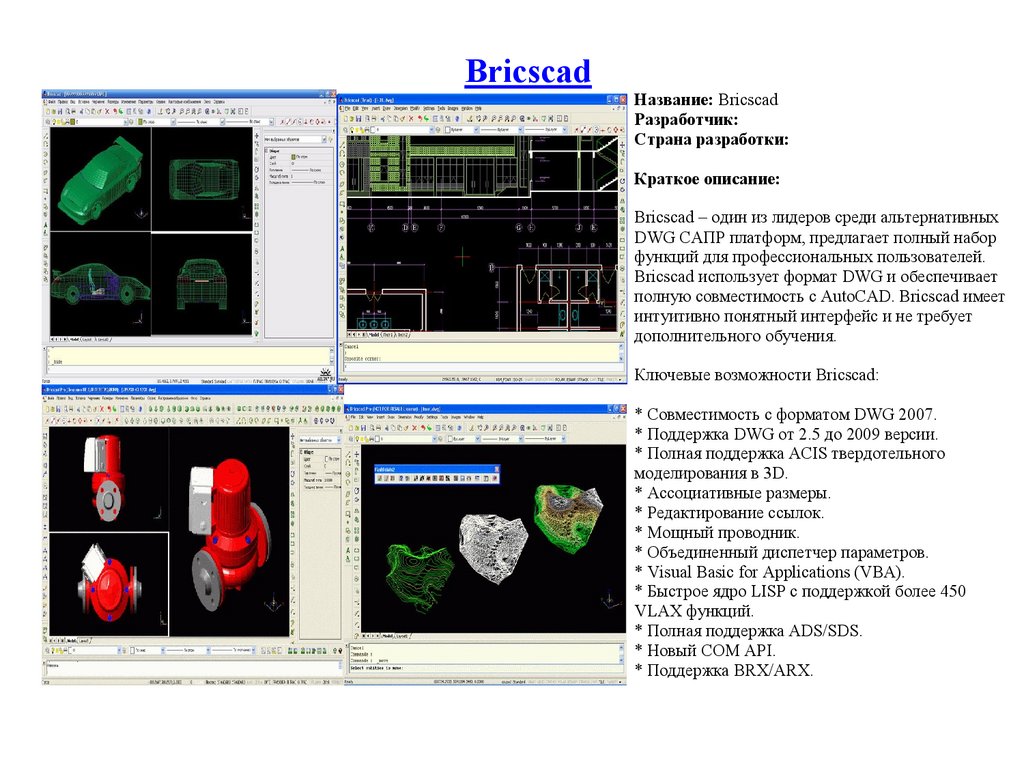Open layer dropdown in floor-plan window
1024x768 pixels.
click(x=432, y=130)
